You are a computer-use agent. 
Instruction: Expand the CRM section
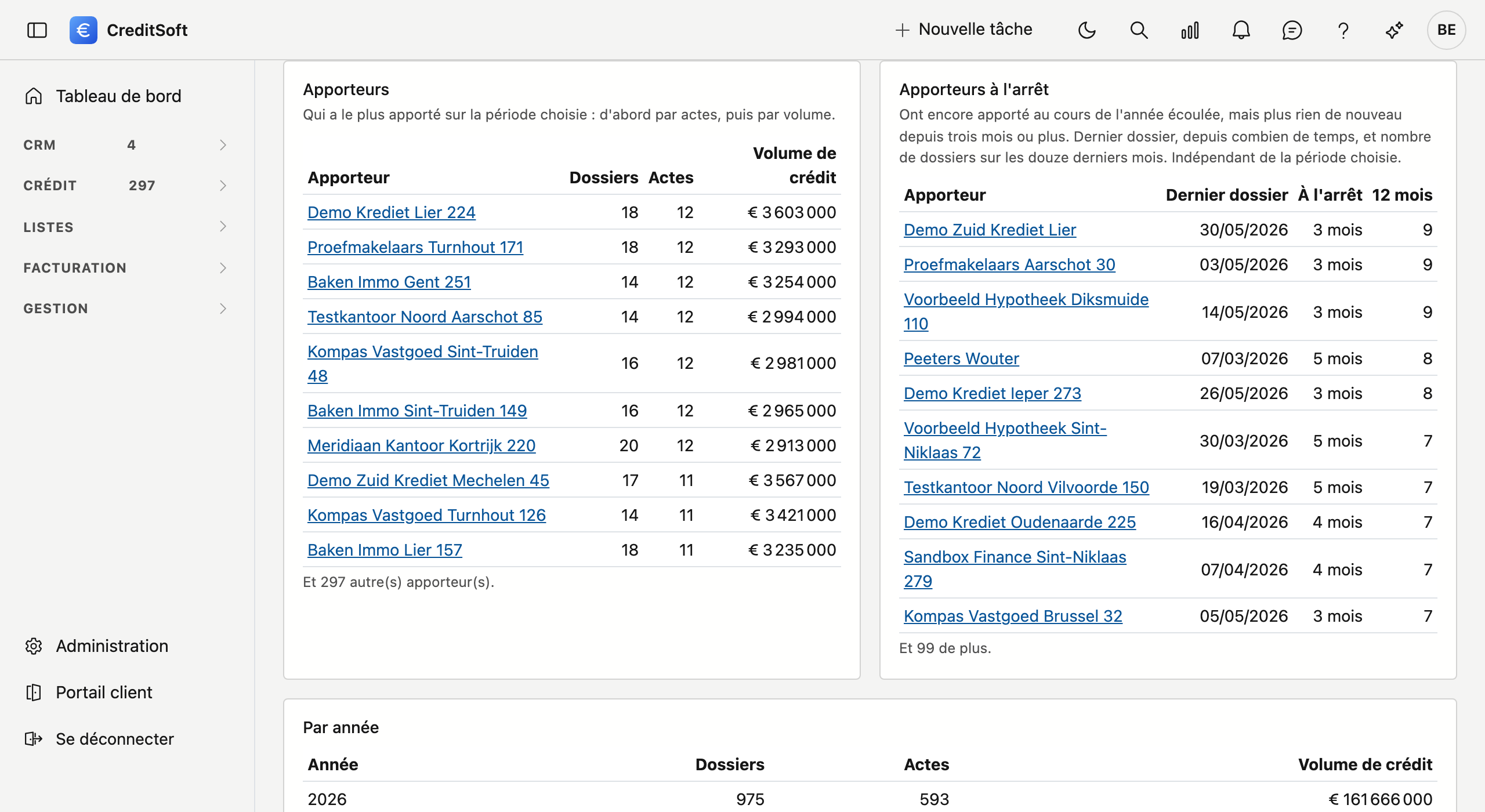click(x=125, y=145)
